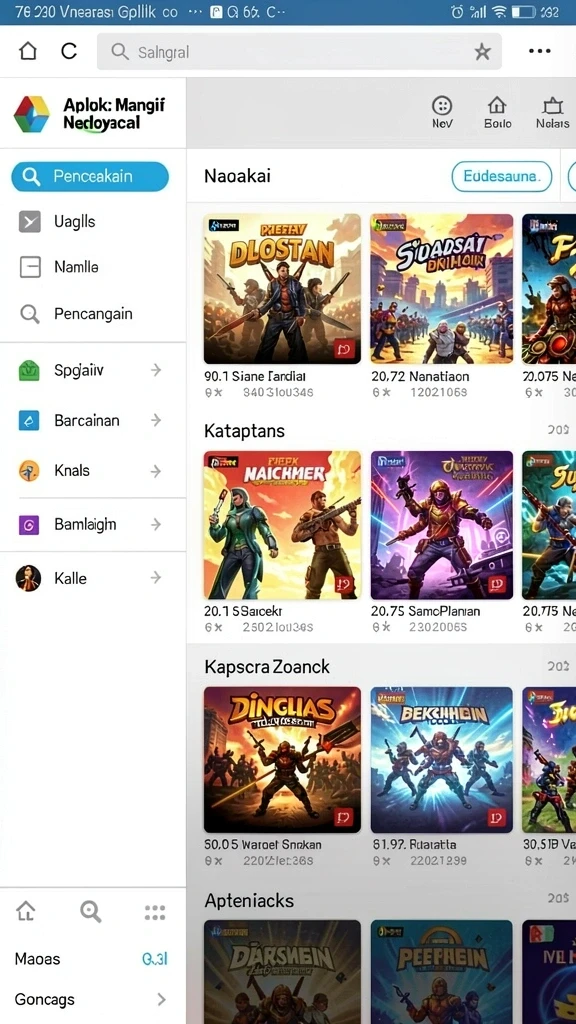576x1024 pixels.
Task: Open Pencangain search sidebar item
Action: [93, 313]
